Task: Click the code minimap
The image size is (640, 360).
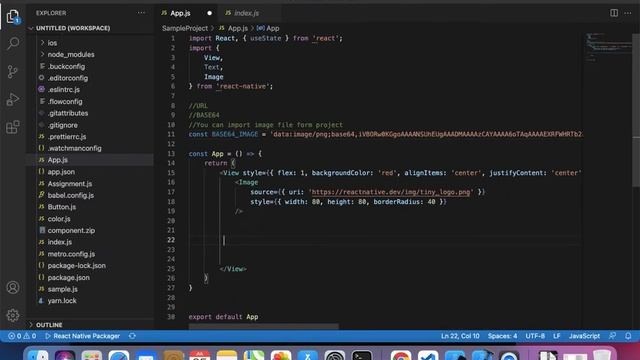Action: [x=608, y=47]
